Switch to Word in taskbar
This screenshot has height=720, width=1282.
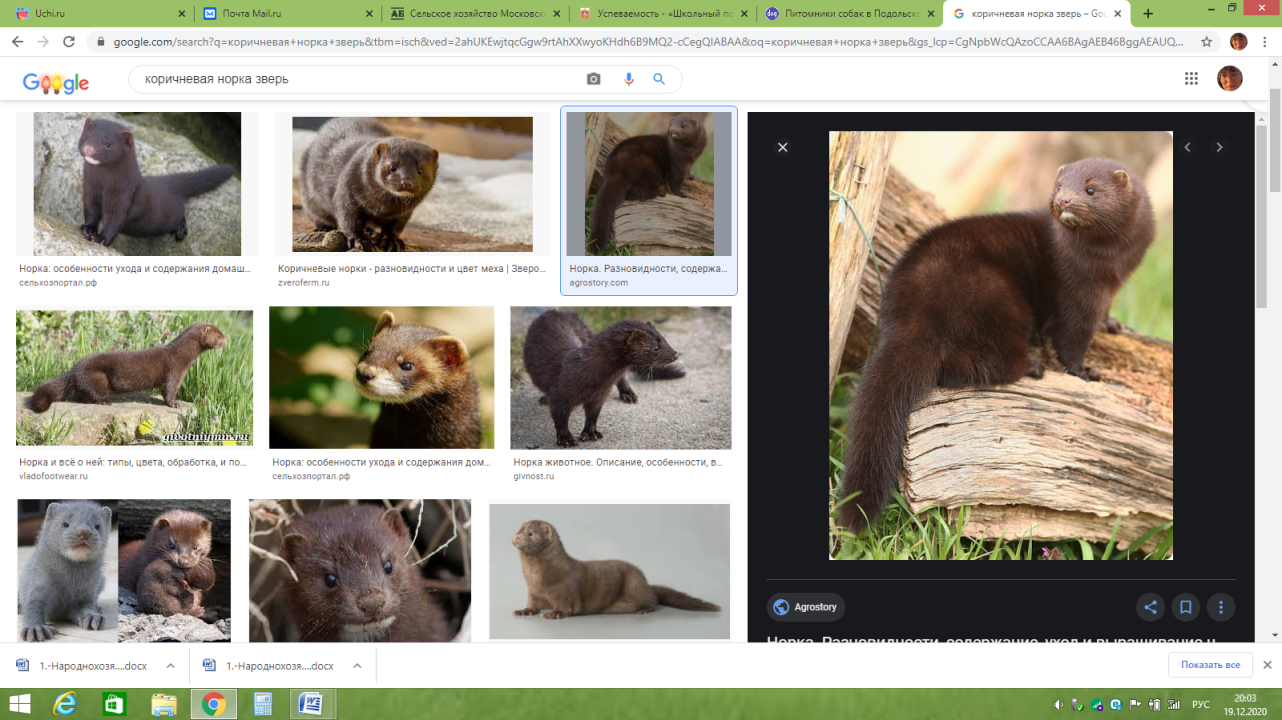311,704
